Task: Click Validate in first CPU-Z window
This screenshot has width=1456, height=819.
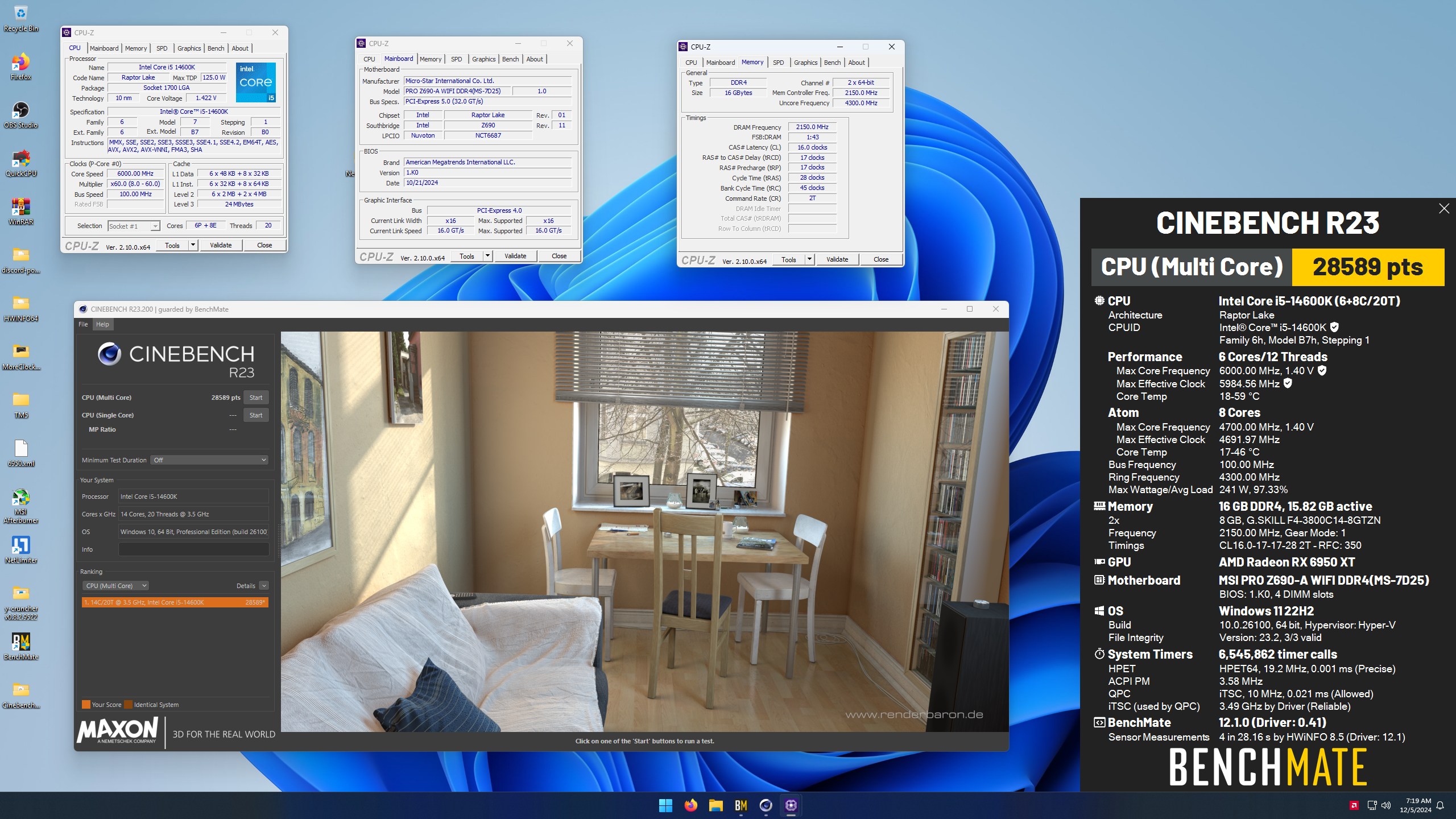Action: click(x=221, y=245)
